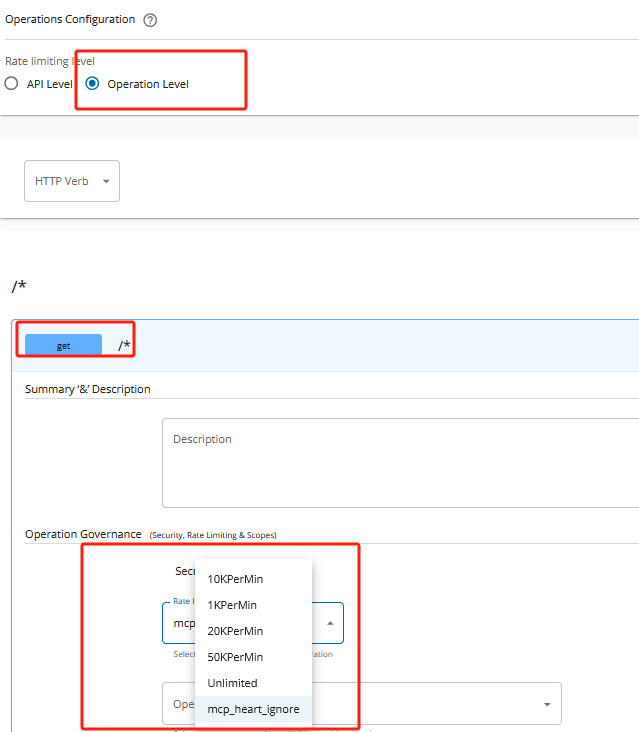The image size is (639, 732).
Task: Click the Rate limiting level label
Action: tap(50, 61)
